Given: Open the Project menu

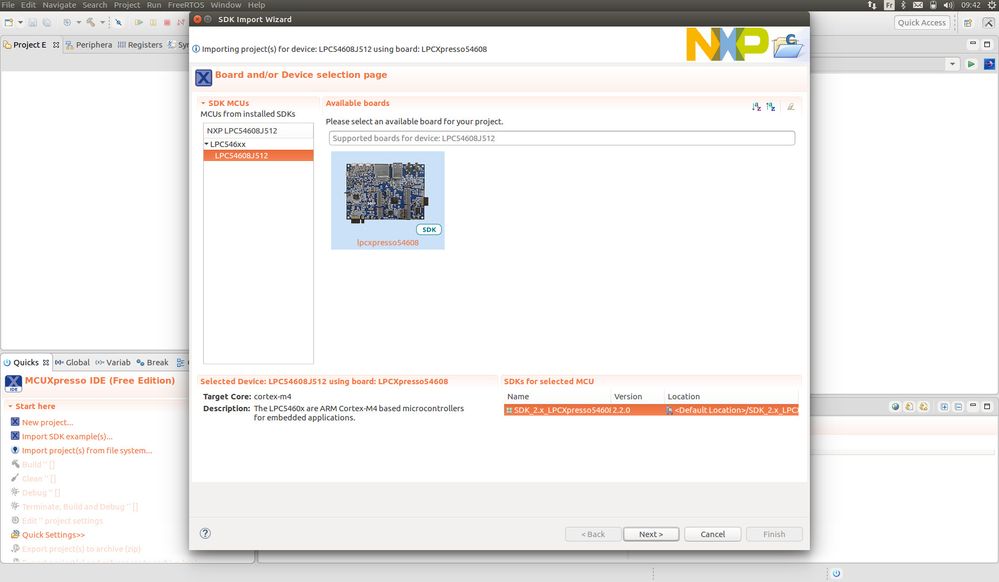Looking at the screenshot, I should coord(127,5).
